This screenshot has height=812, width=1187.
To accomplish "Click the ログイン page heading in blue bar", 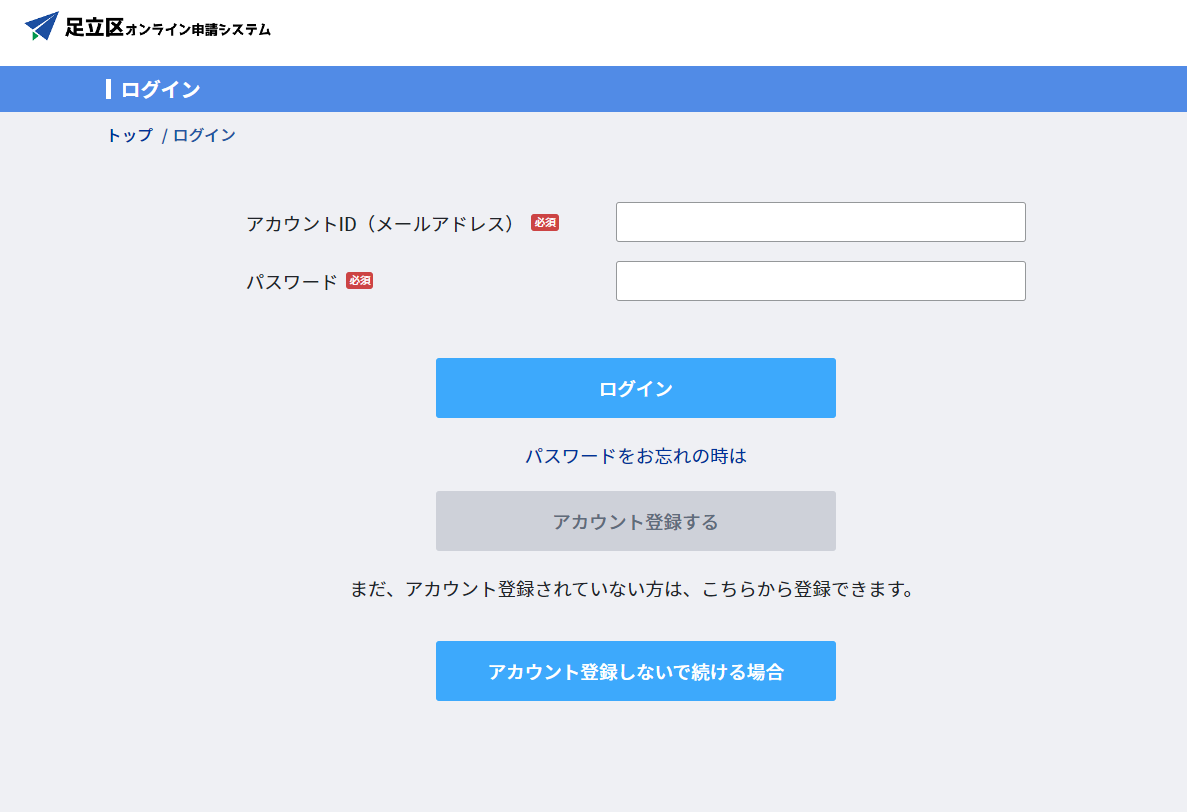I will point(160,89).
